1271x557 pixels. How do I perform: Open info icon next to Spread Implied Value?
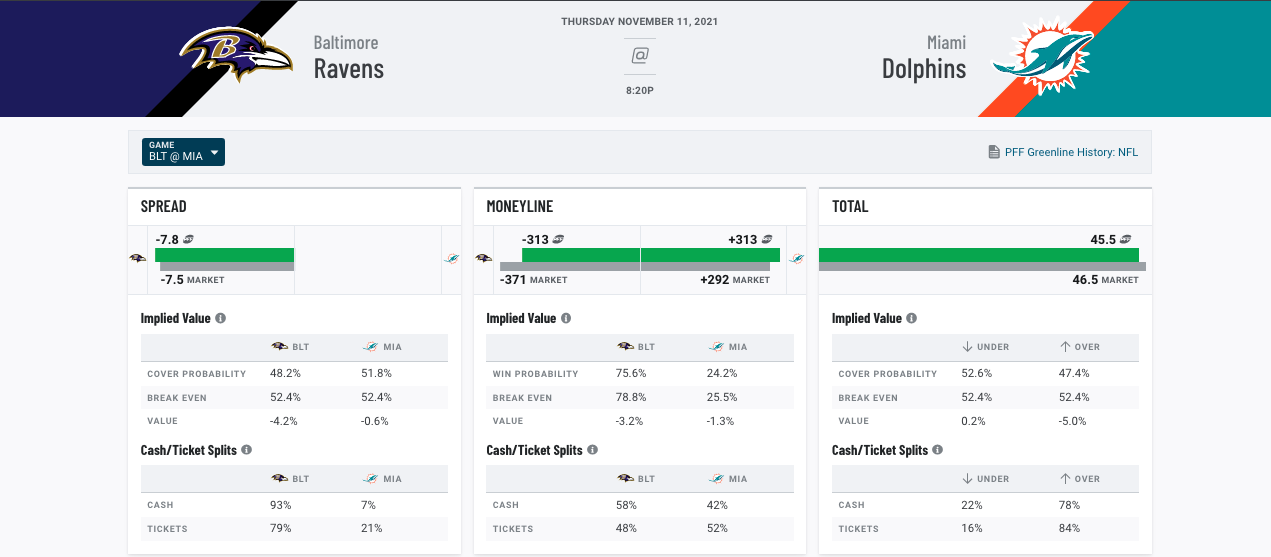point(221,318)
